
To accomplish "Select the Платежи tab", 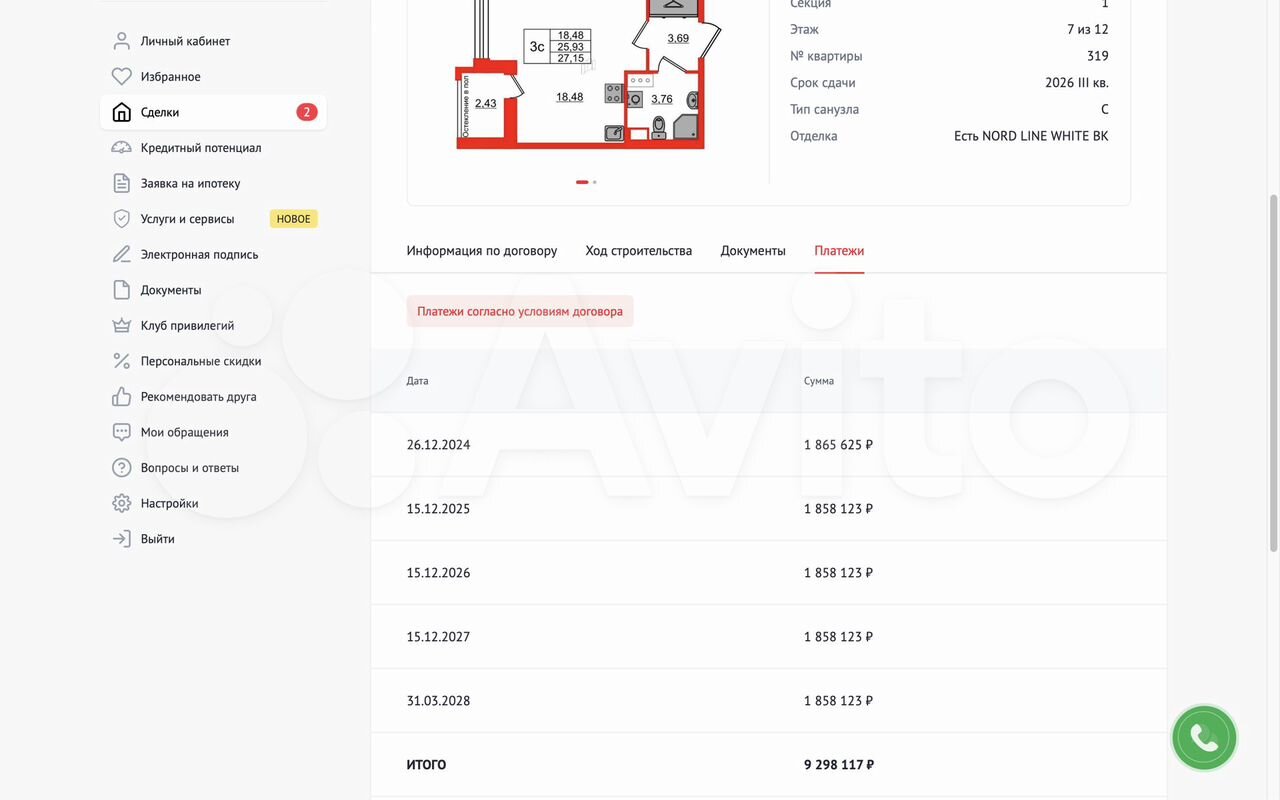I will click(839, 251).
